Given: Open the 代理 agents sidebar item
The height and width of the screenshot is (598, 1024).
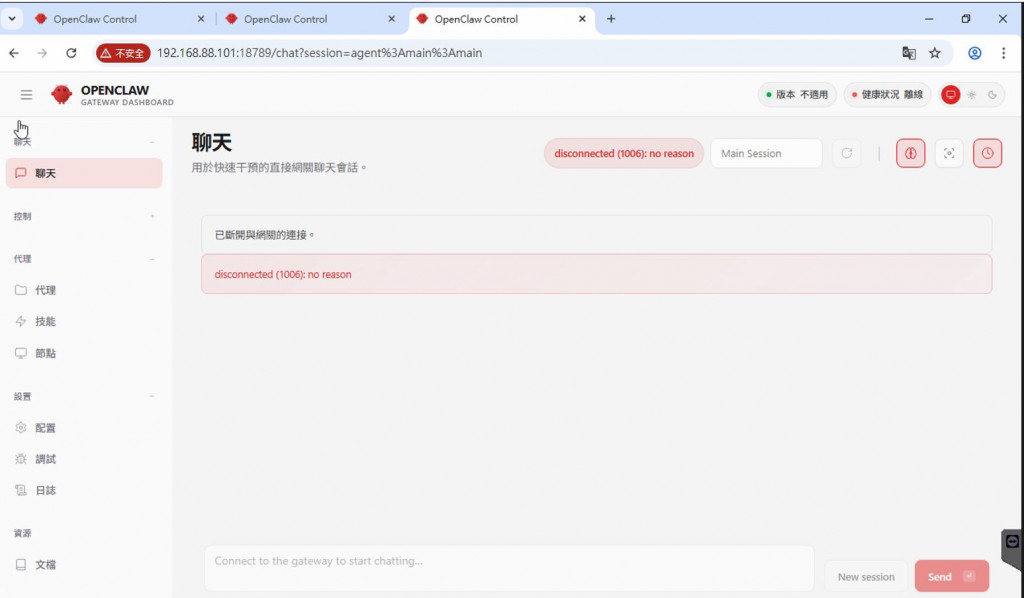Looking at the screenshot, I should coord(84,290).
